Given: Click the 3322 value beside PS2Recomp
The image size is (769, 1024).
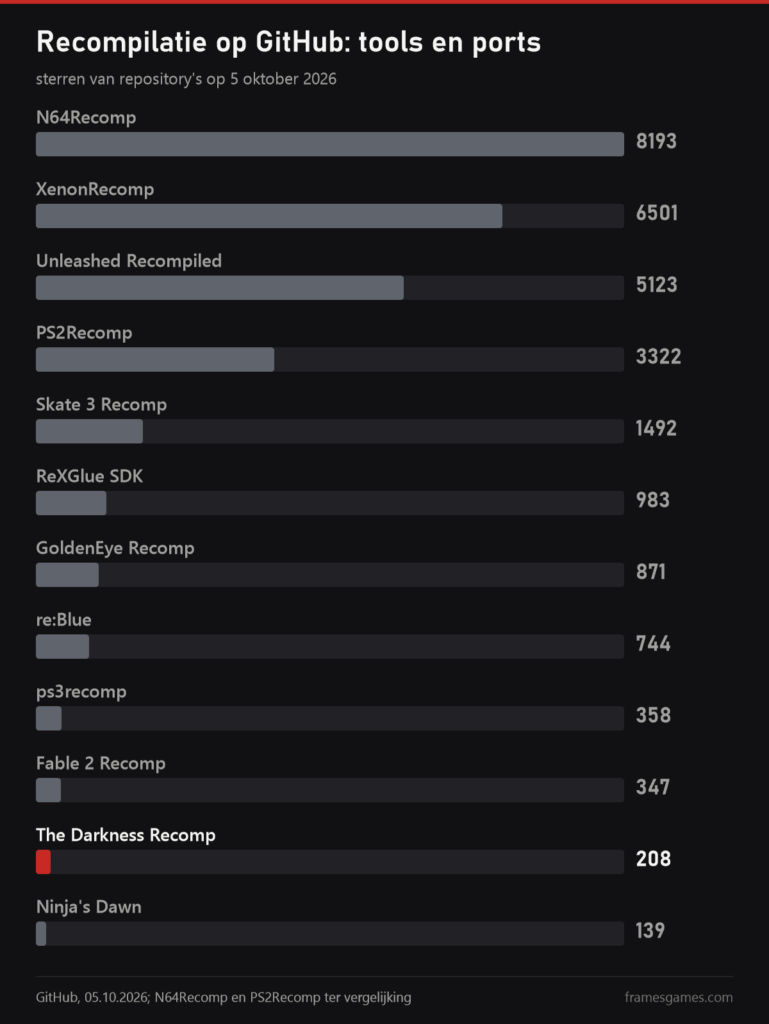Looking at the screenshot, I should (x=658, y=357).
